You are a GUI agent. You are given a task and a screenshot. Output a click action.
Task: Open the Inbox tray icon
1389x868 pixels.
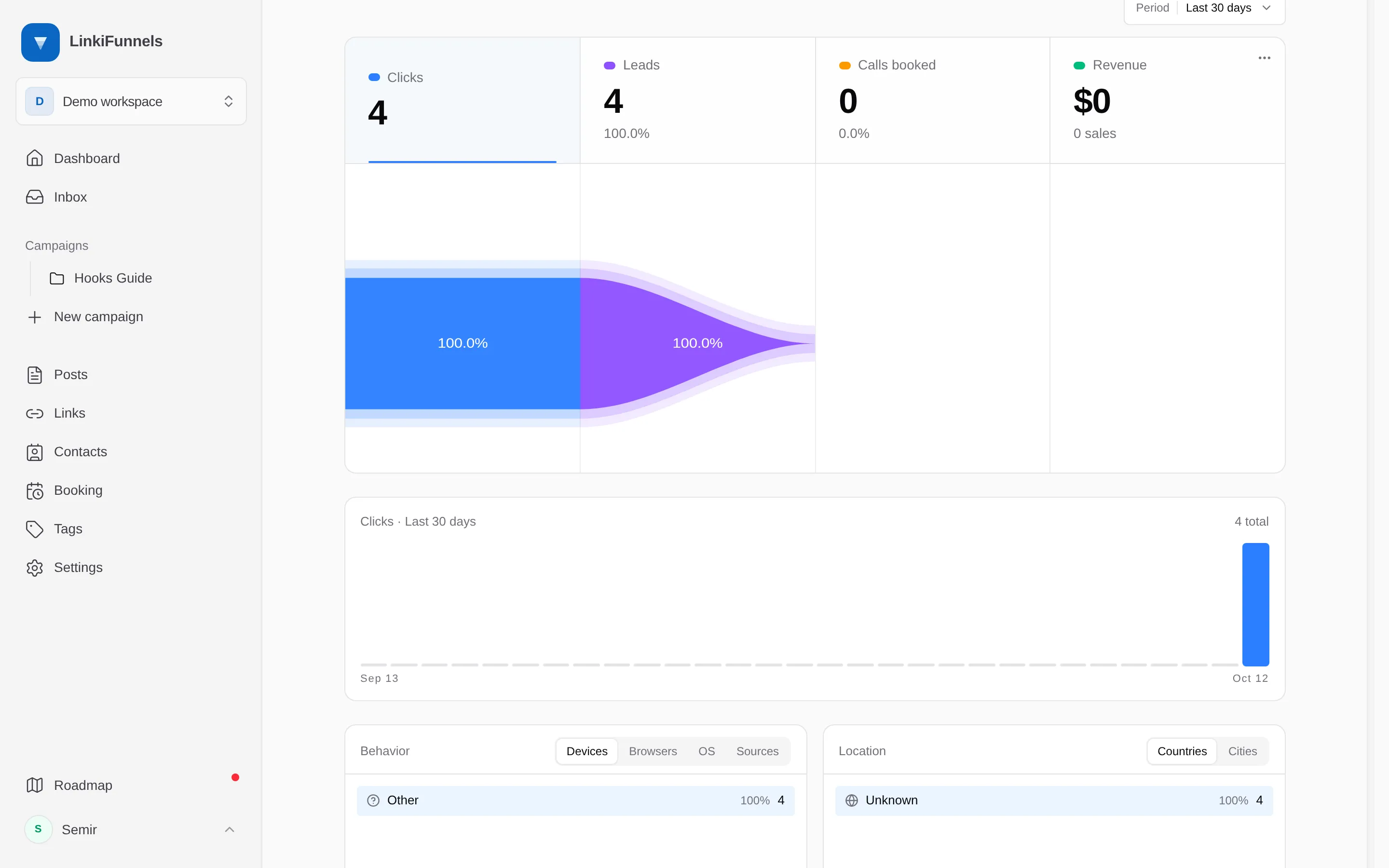tap(34, 197)
